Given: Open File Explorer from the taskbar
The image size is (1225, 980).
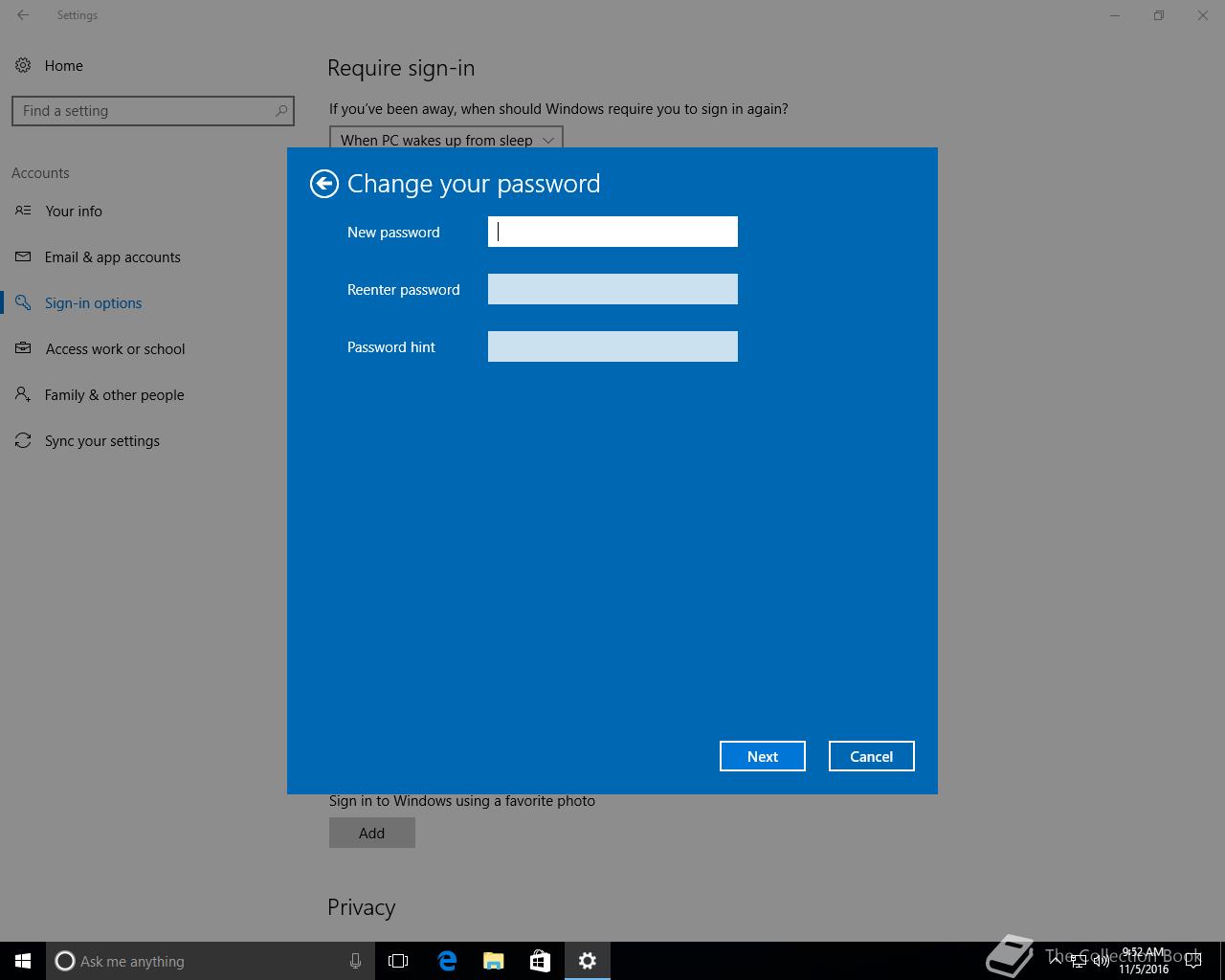Looking at the screenshot, I should tap(494, 961).
